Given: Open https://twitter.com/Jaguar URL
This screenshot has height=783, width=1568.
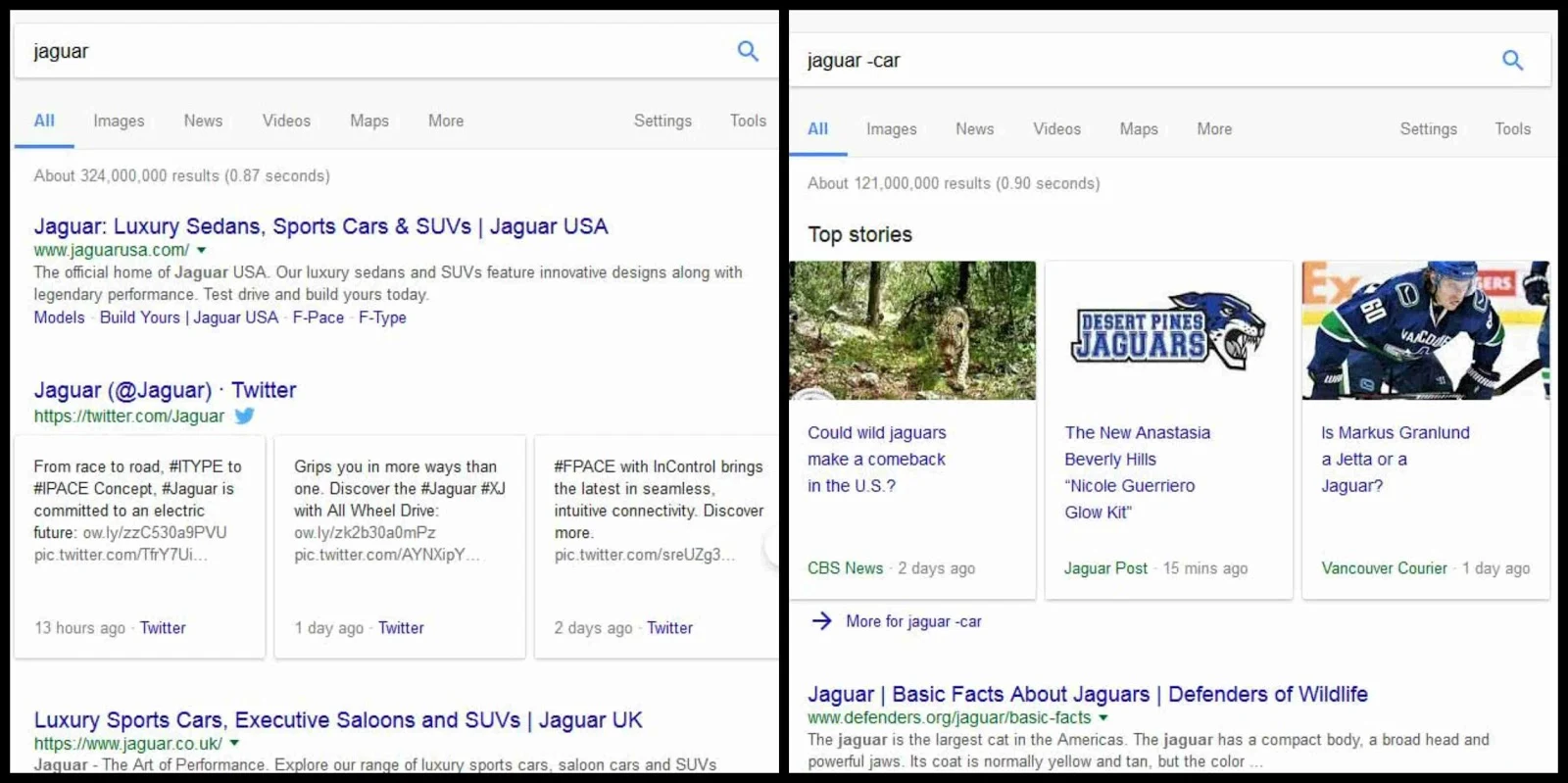Looking at the screenshot, I should [129, 416].
